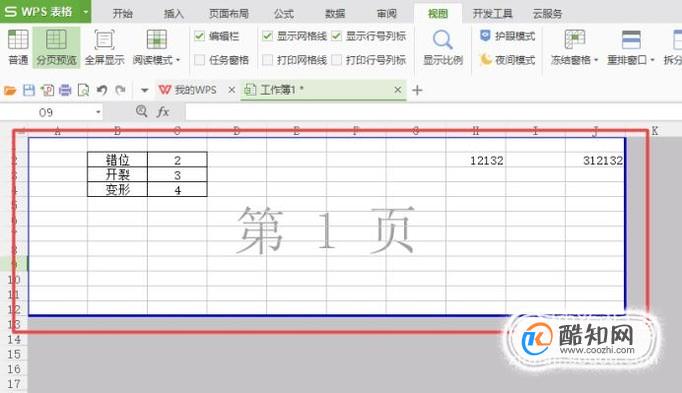Turn on 夜间模式 night mode
This screenshot has height=393, width=682.
(x=507, y=60)
